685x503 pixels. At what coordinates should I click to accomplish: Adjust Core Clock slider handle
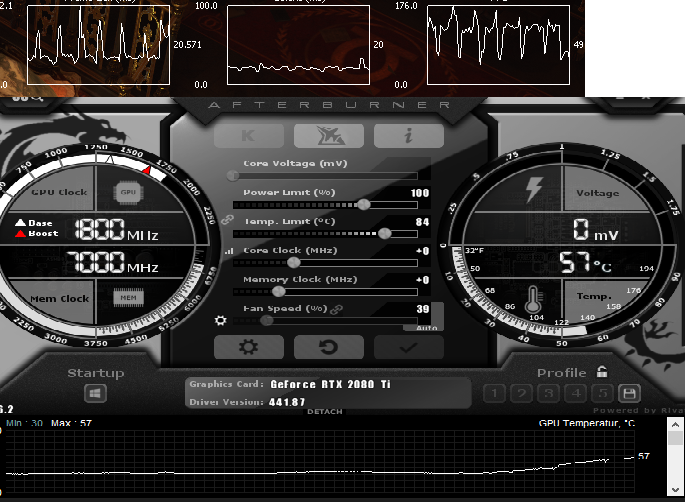[294, 263]
